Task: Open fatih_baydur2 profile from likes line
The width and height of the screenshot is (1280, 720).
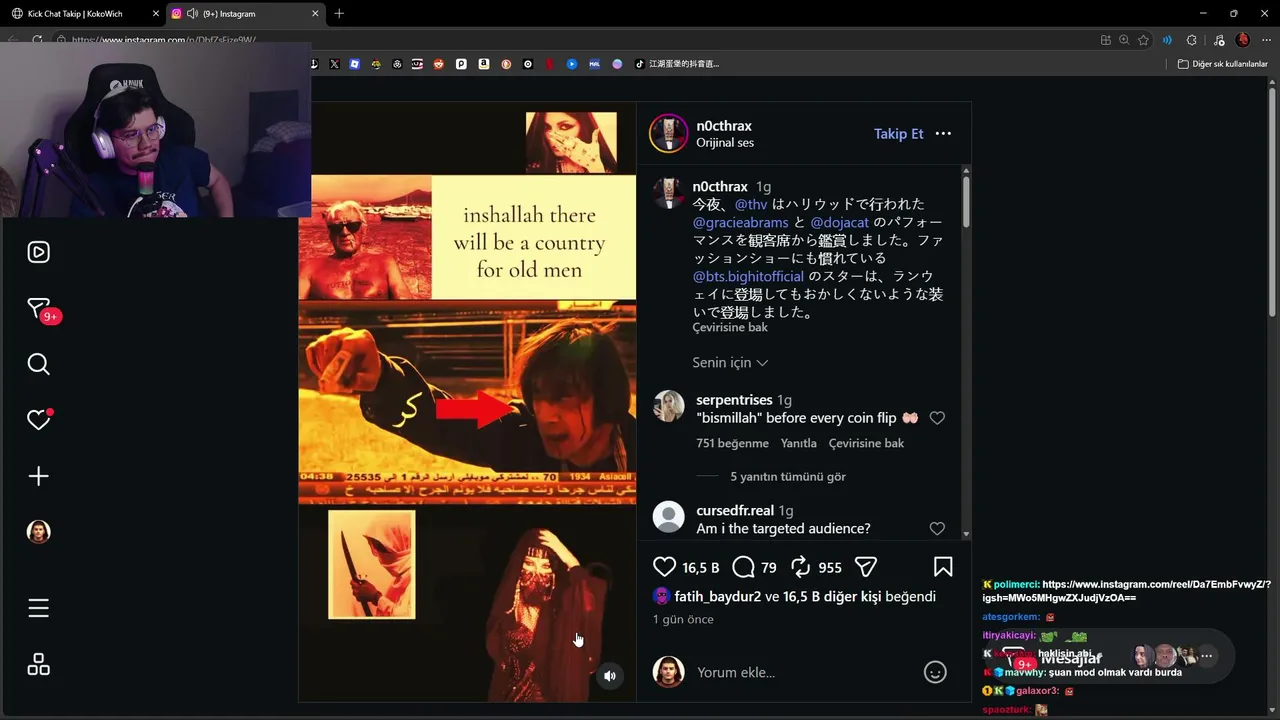Action: point(718,596)
